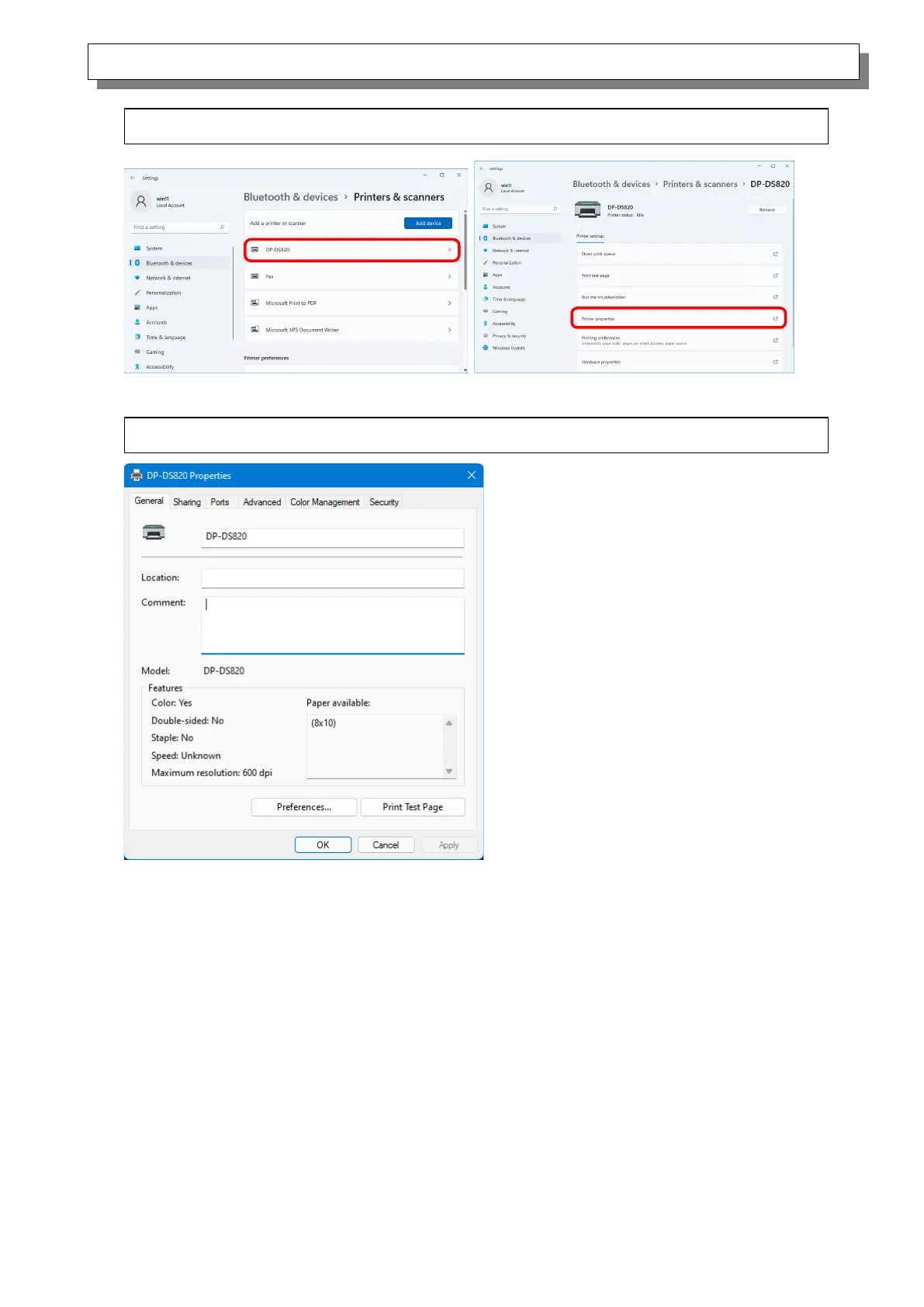Screen dimensions: 924x1307
Task: Click external-link icon on Print test page row
Action: click(775, 276)
